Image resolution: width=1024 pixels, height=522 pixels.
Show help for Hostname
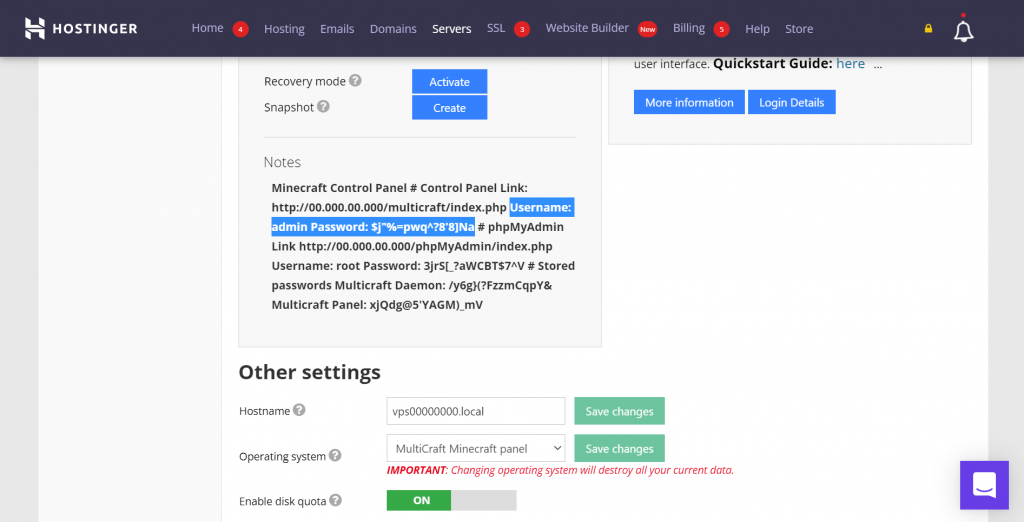(x=299, y=410)
